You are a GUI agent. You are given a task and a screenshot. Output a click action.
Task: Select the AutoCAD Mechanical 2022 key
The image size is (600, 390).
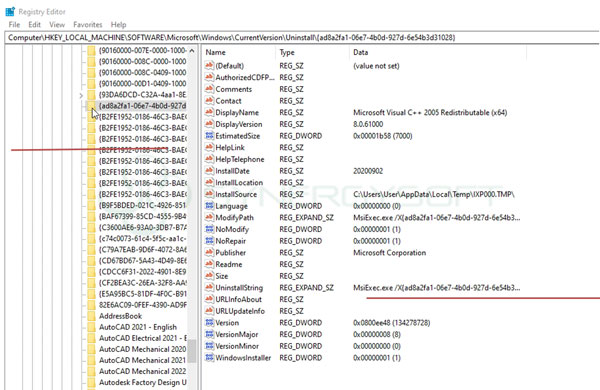click(142, 372)
